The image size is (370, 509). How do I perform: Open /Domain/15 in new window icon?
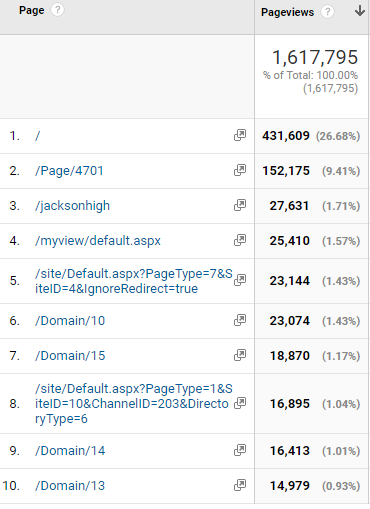[240, 355]
